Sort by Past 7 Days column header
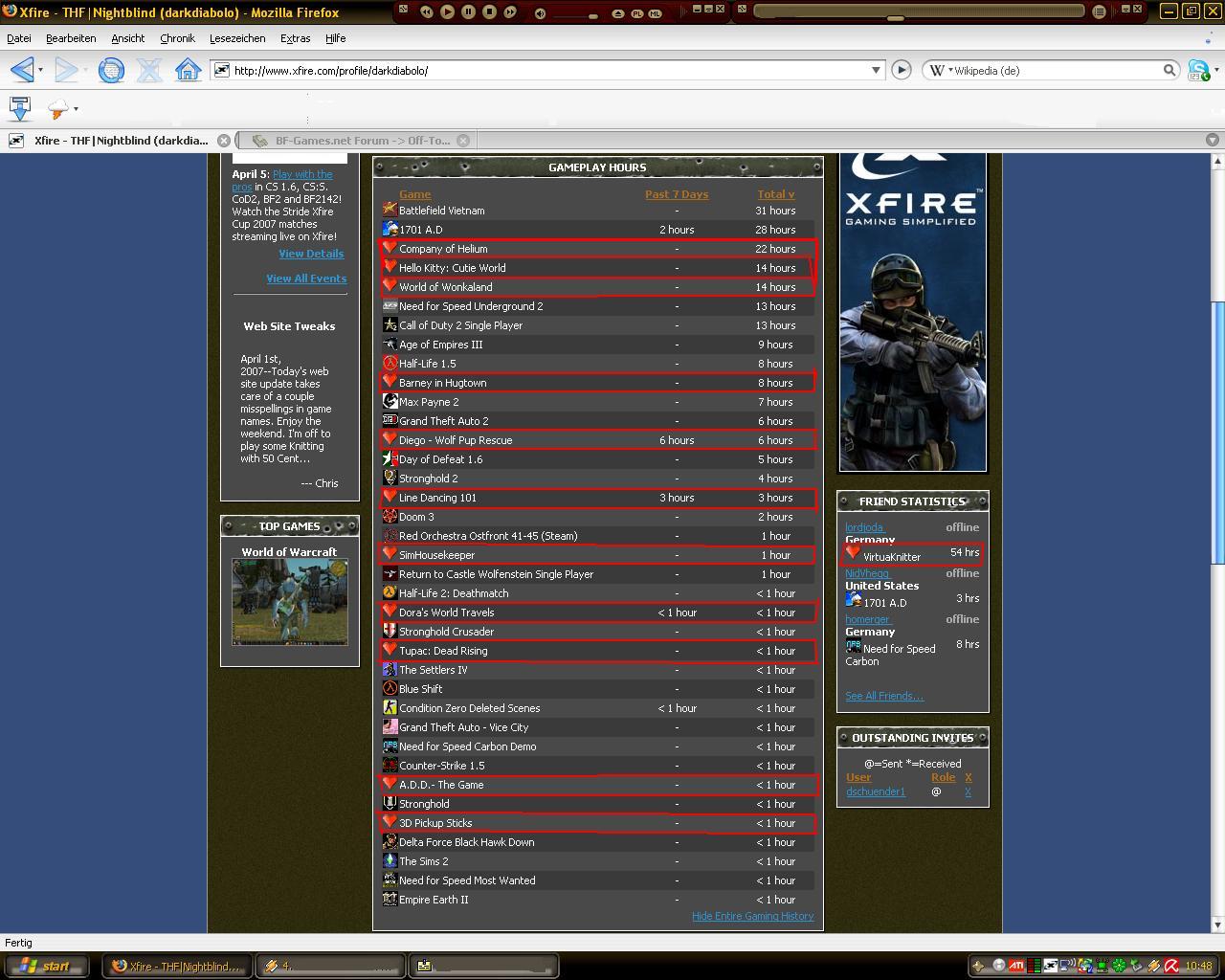Viewport: 1225px width, 980px height. pos(677,194)
